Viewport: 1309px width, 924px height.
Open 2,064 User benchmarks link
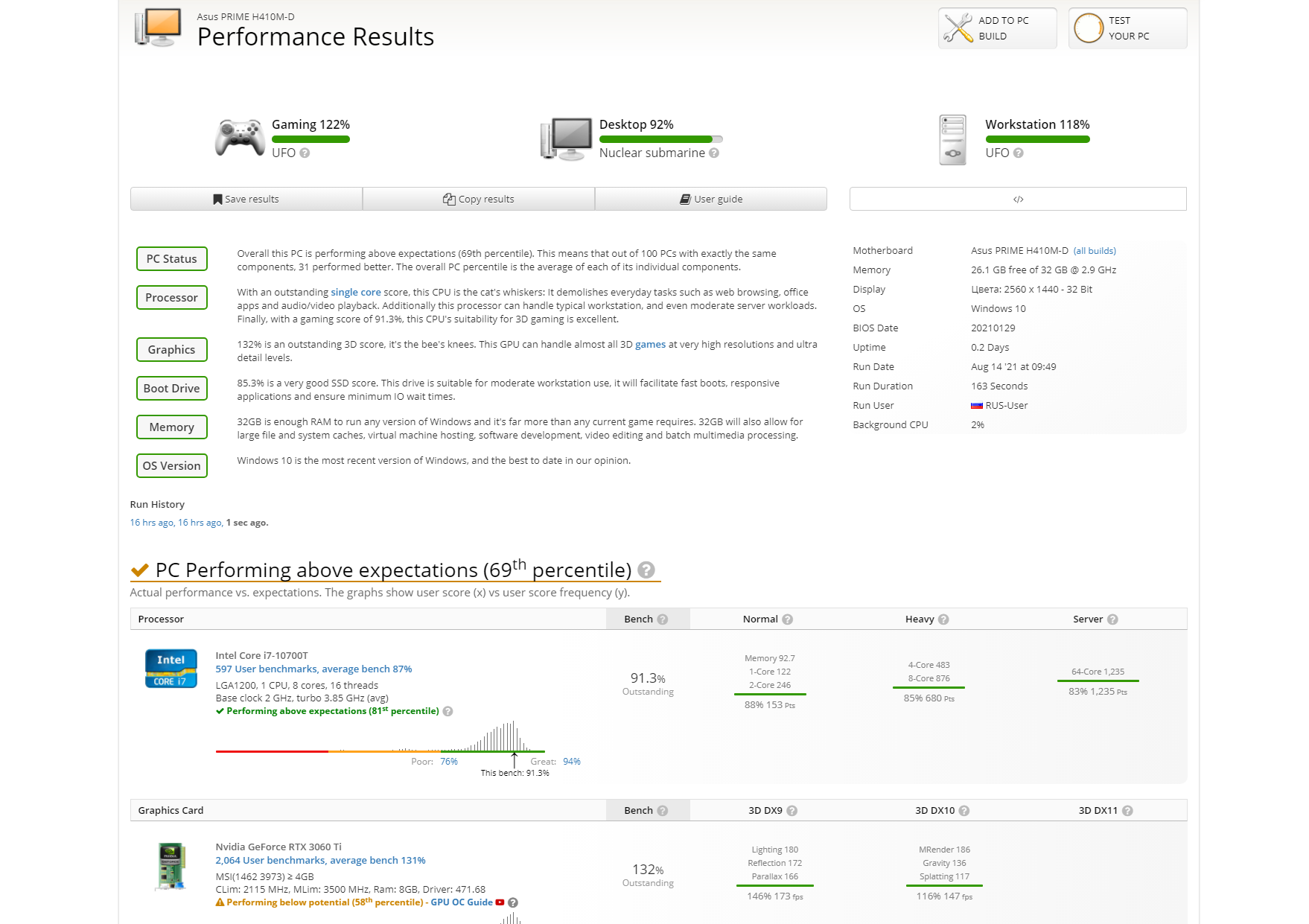click(320, 861)
